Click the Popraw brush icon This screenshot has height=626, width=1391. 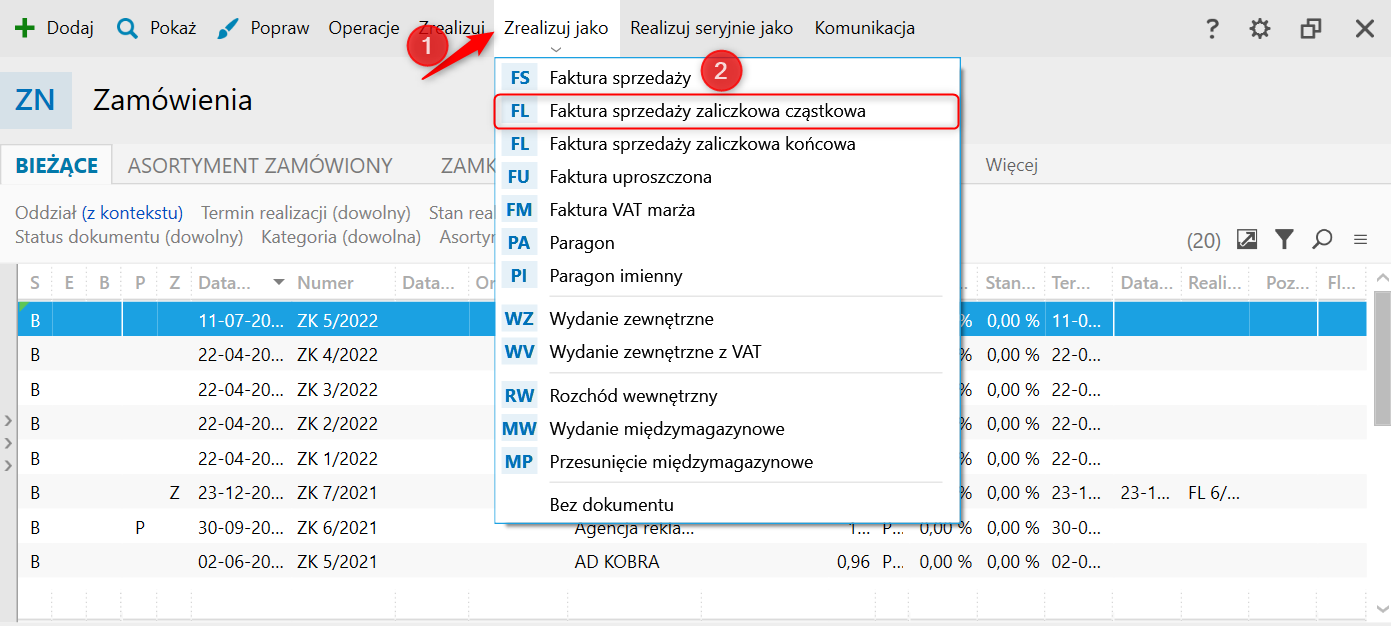pos(229,28)
